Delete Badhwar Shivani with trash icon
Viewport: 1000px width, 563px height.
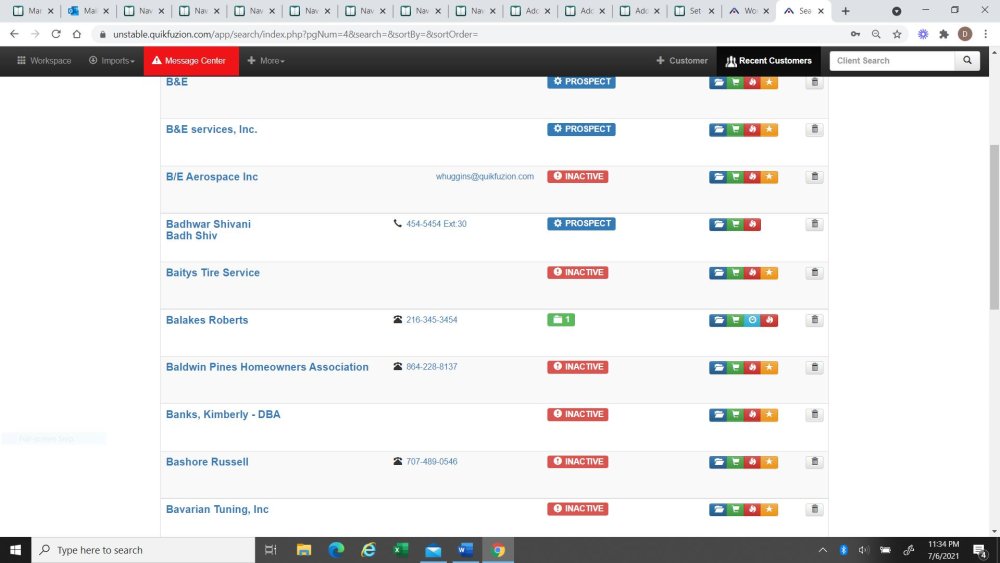[x=814, y=224]
